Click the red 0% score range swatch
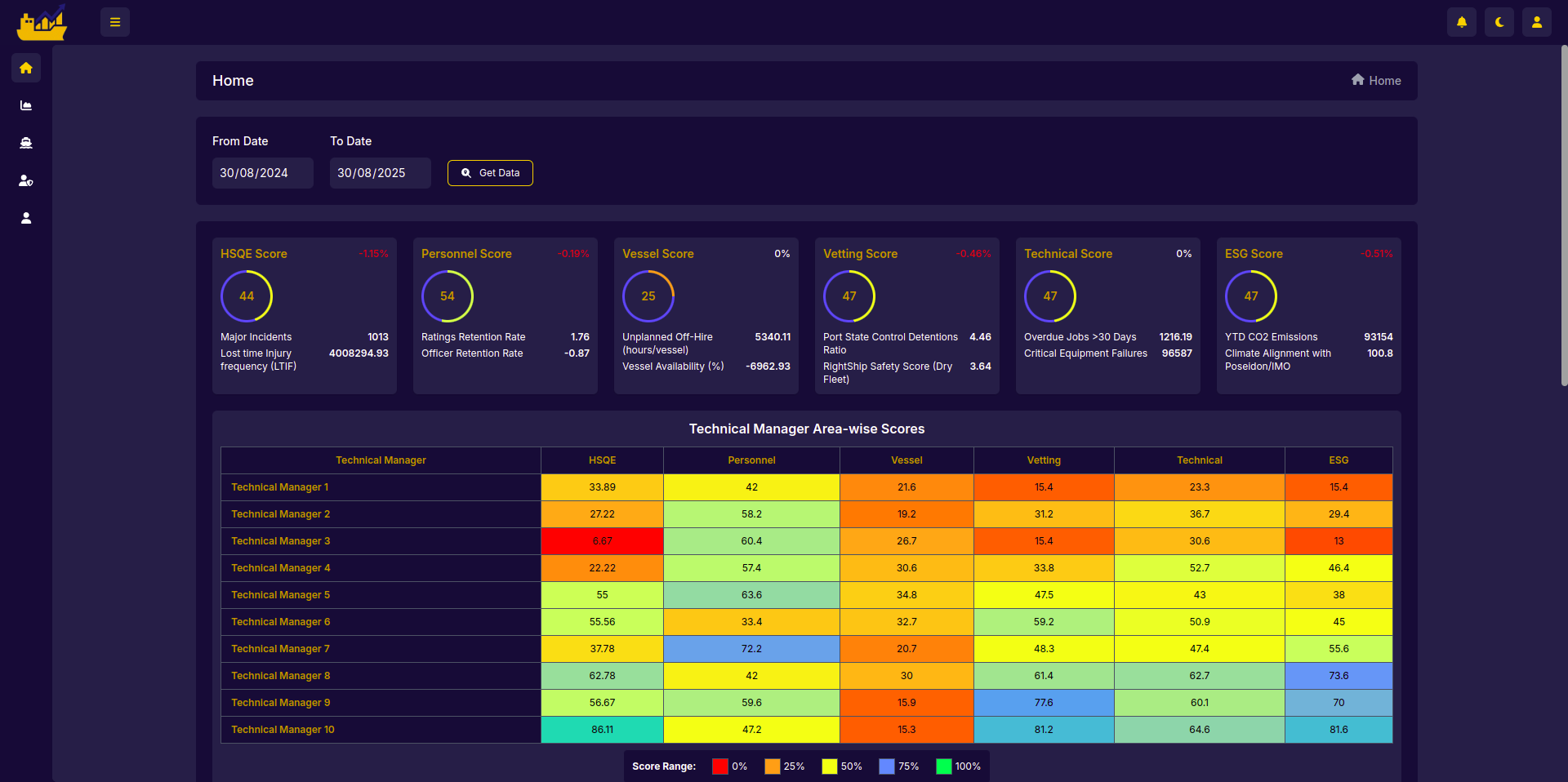1568x782 pixels. tap(720, 766)
